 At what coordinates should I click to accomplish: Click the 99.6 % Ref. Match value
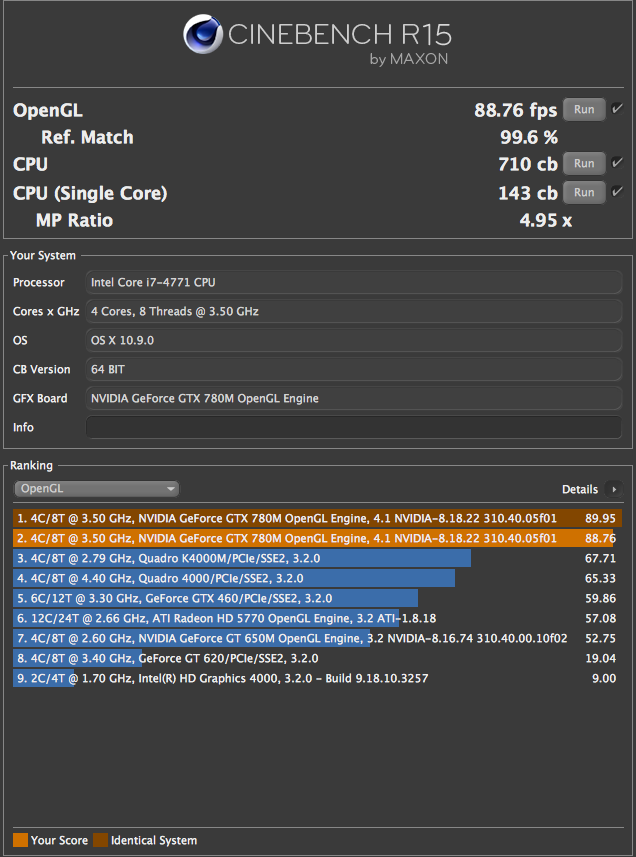pyautogui.click(x=529, y=137)
